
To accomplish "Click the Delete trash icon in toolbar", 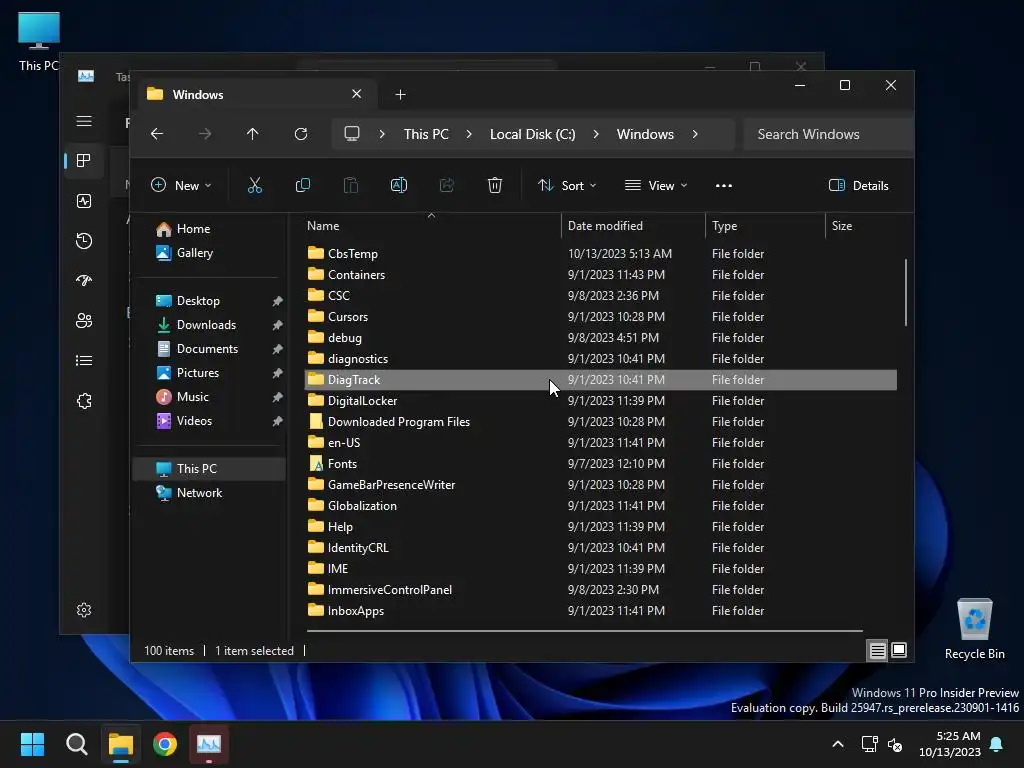I will (x=495, y=186).
